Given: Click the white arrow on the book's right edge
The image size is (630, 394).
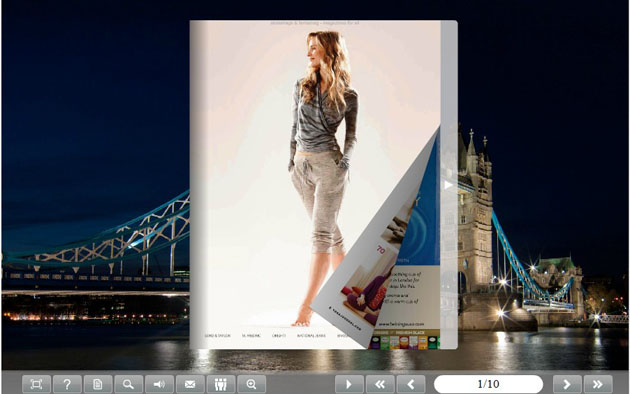Looking at the screenshot, I should 448,185.
